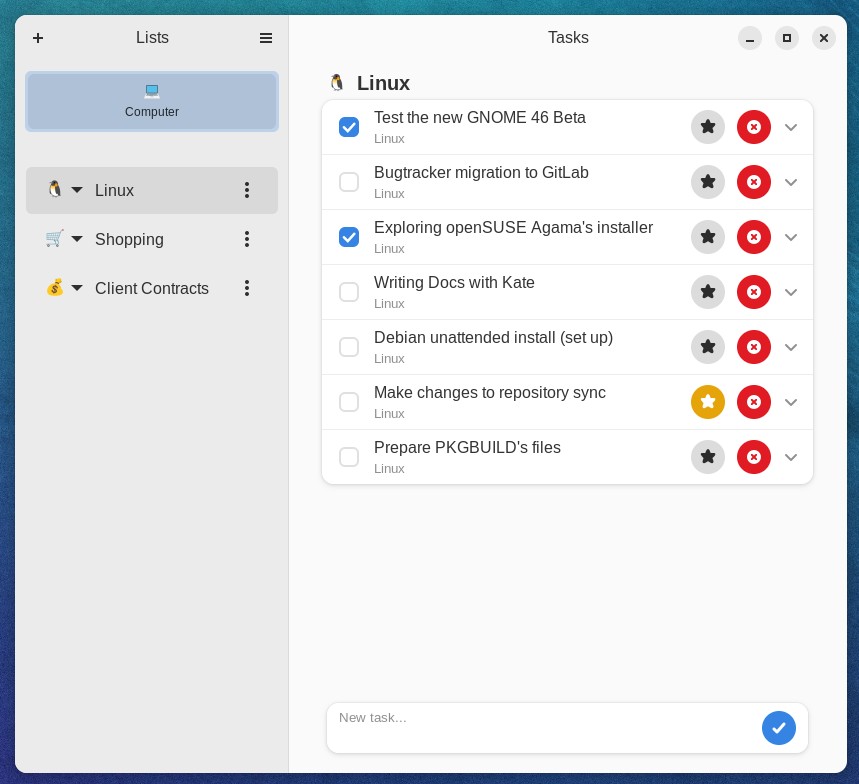
Task: Minimize the Tasks window
Action: (749, 38)
